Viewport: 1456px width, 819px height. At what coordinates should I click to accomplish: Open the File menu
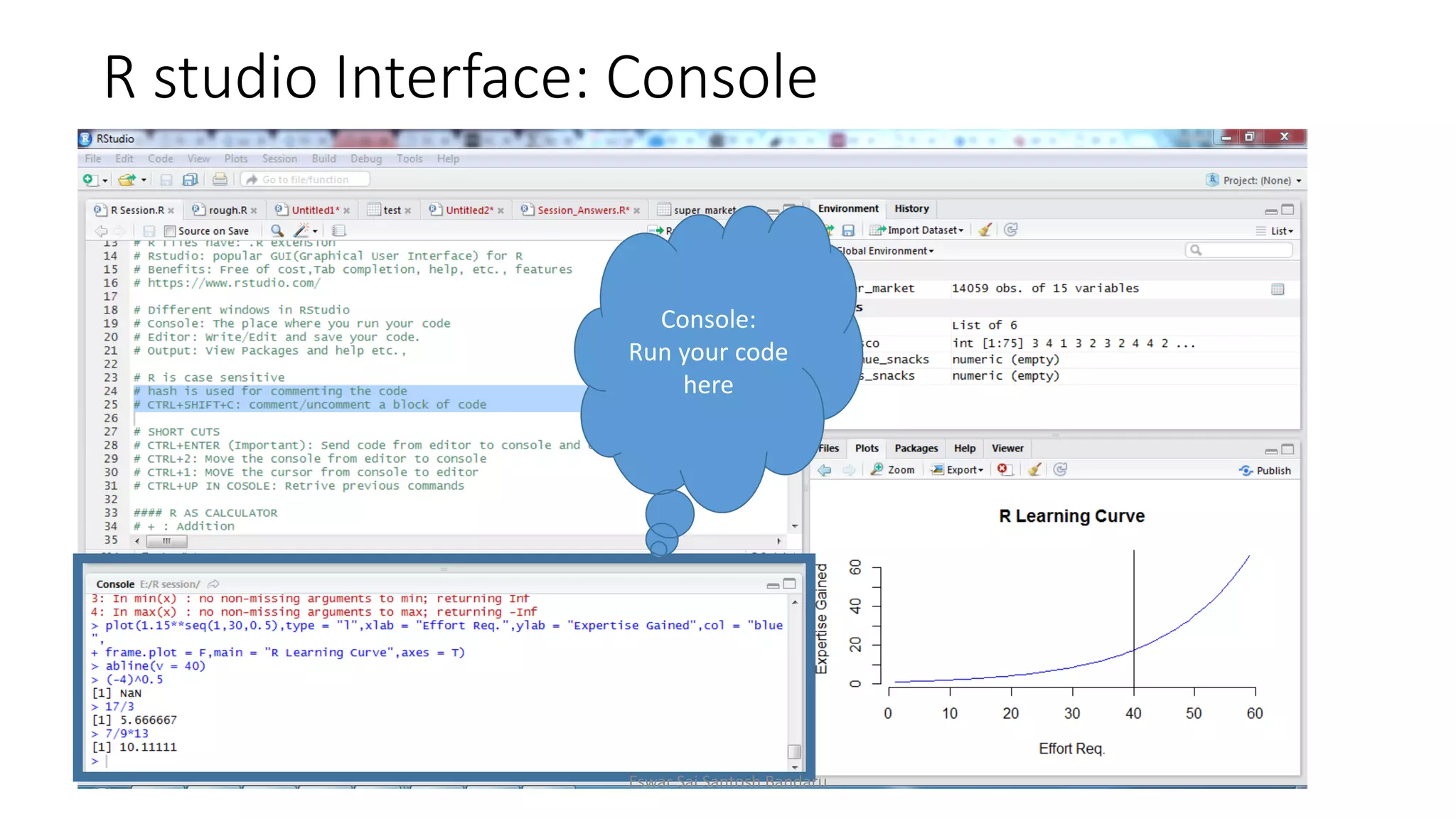pos(93,159)
